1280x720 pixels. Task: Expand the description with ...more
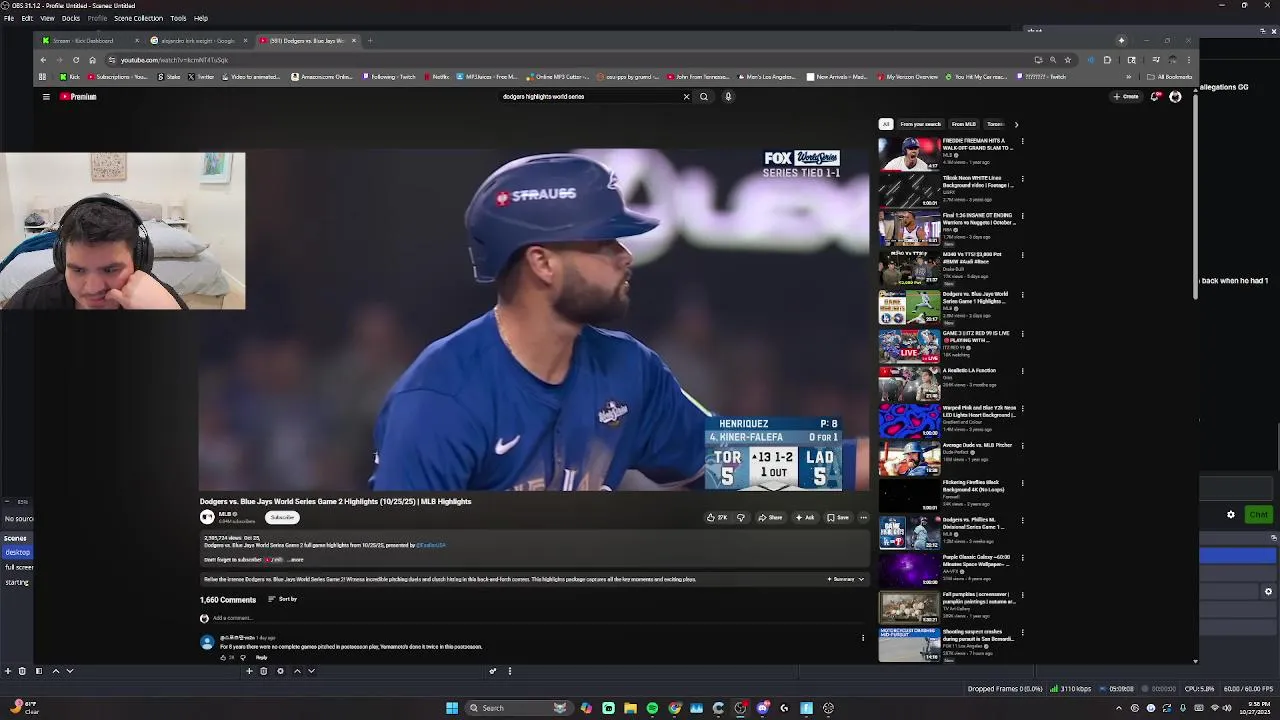tap(294, 560)
